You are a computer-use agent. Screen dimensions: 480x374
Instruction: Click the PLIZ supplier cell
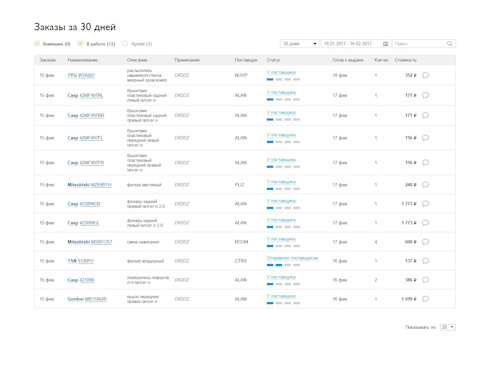(x=240, y=185)
